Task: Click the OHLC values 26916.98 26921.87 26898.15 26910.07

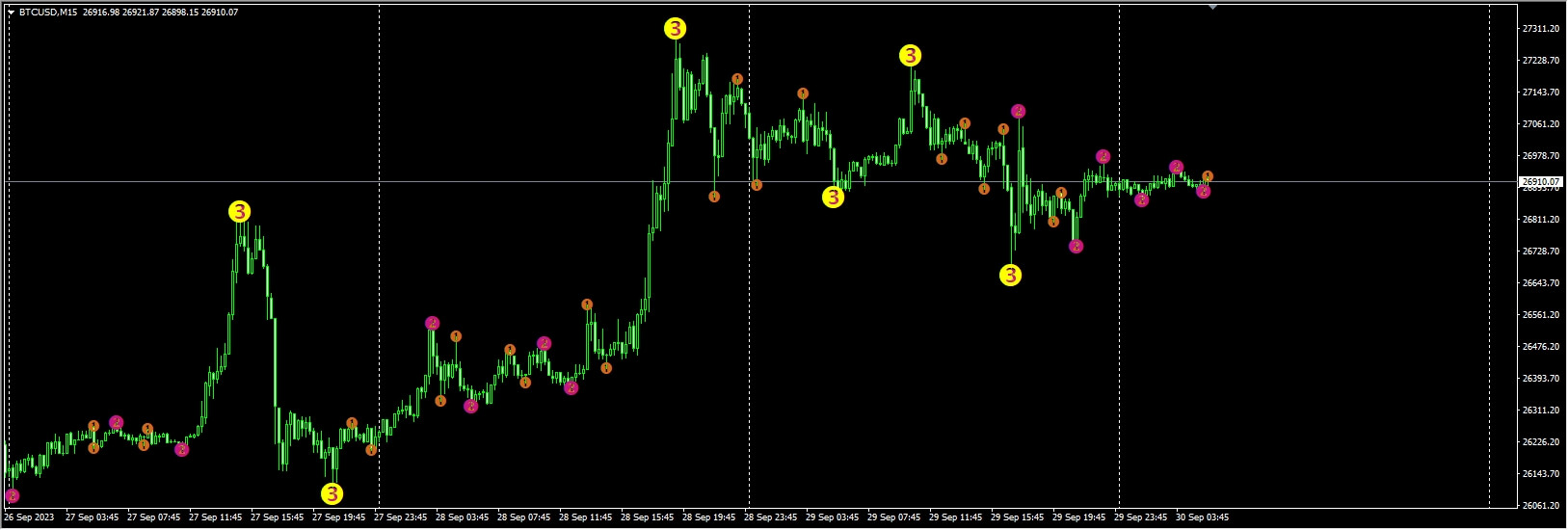Action: click(159, 13)
